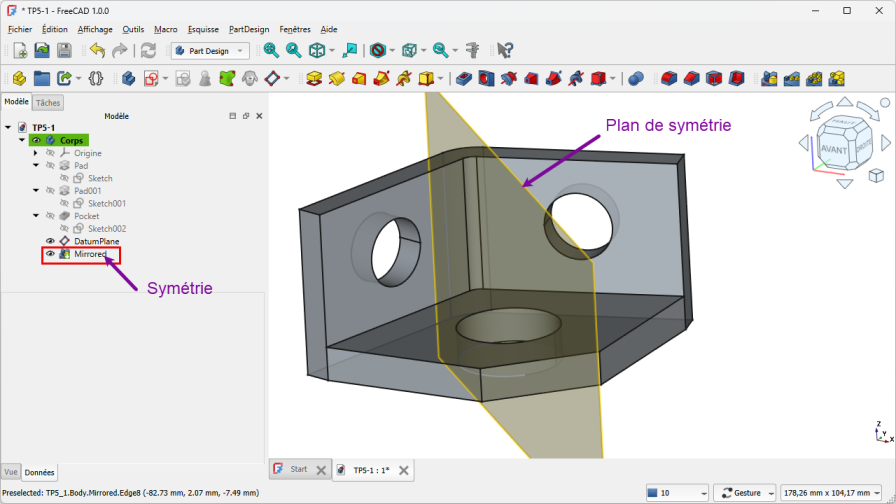896x504 pixels.
Task: Click the Fillet tool icon
Action: tap(668, 78)
